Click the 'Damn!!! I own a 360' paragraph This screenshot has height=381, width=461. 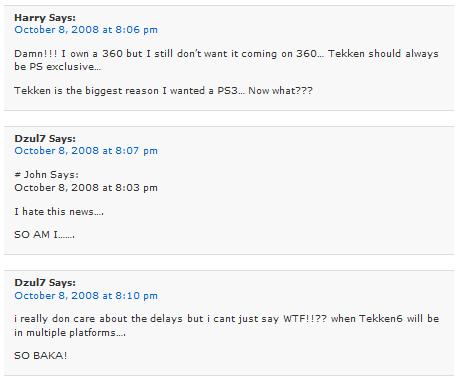pos(226,60)
